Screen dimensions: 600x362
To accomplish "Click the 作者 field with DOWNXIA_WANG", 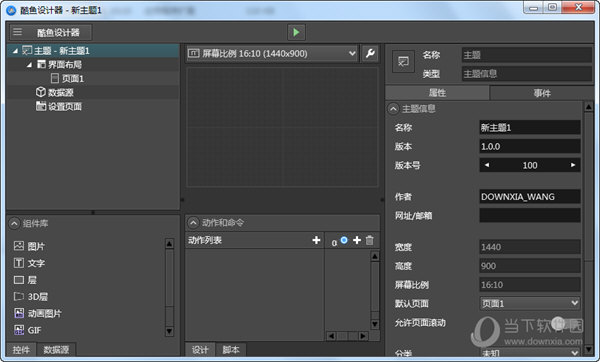I will (x=530, y=197).
